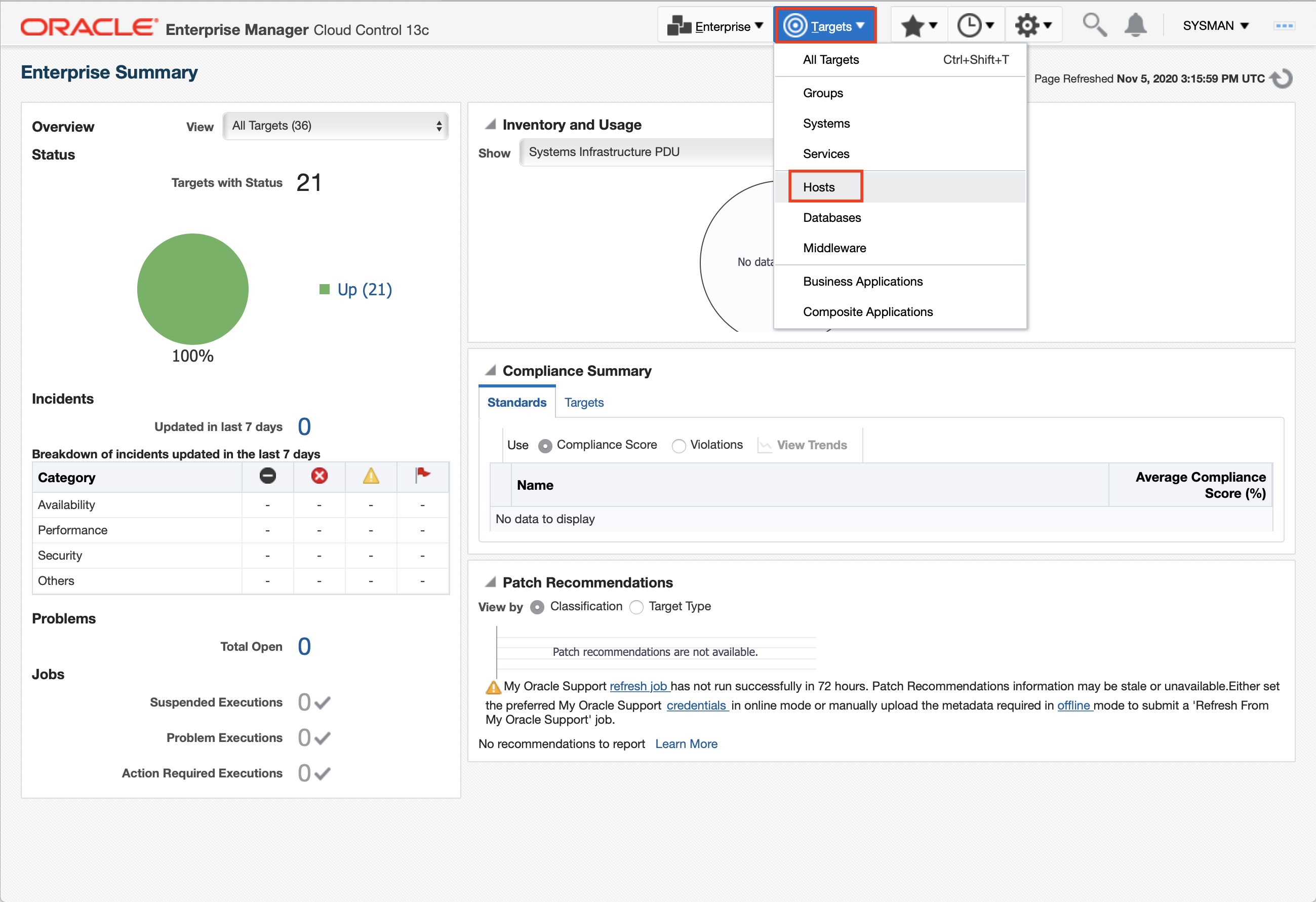This screenshot has width=1316, height=902.
Task: Switch to the Standards tab
Action: [x=516, y=403]
